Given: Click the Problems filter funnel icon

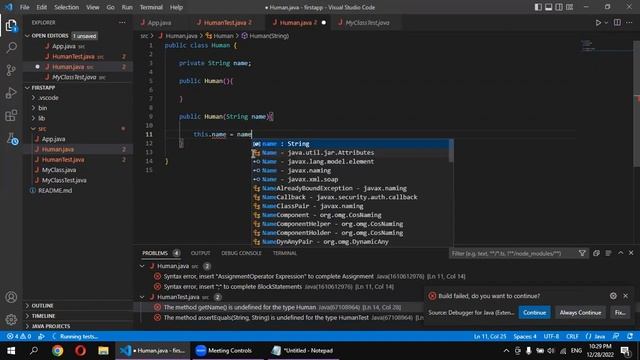Looking at the screenshot, I should [x=582, y=253].
